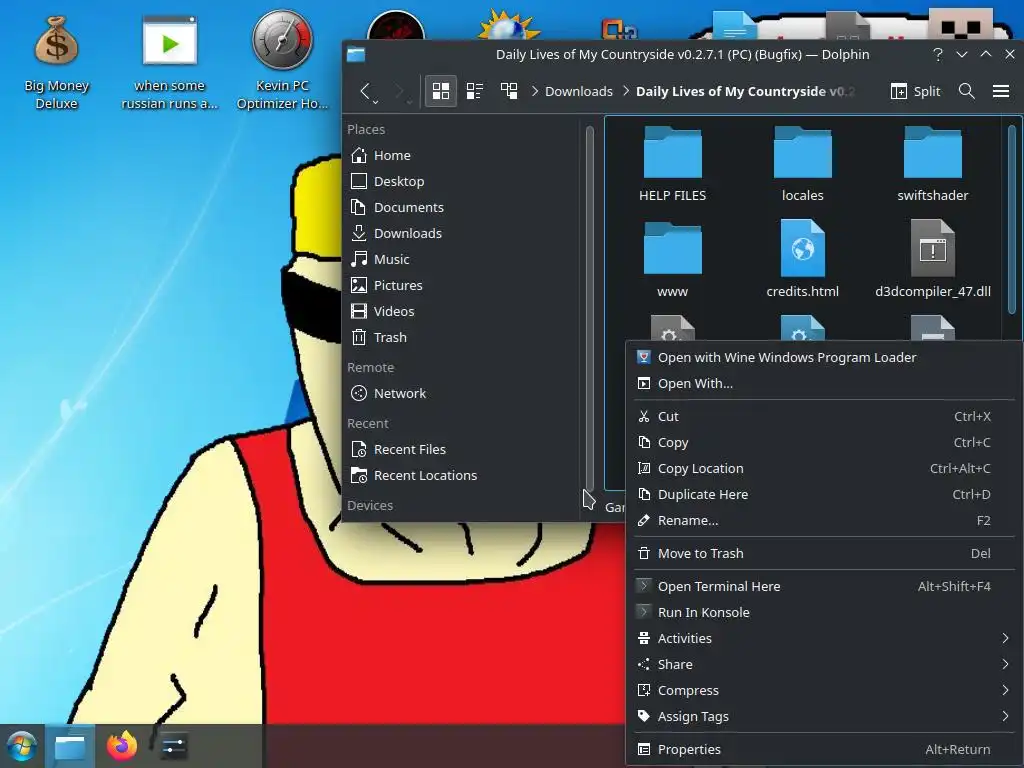Expand the Assign Tags submenu
Image resolution: width=1024 pixels, height=768 pixels.
coord(824,716)
